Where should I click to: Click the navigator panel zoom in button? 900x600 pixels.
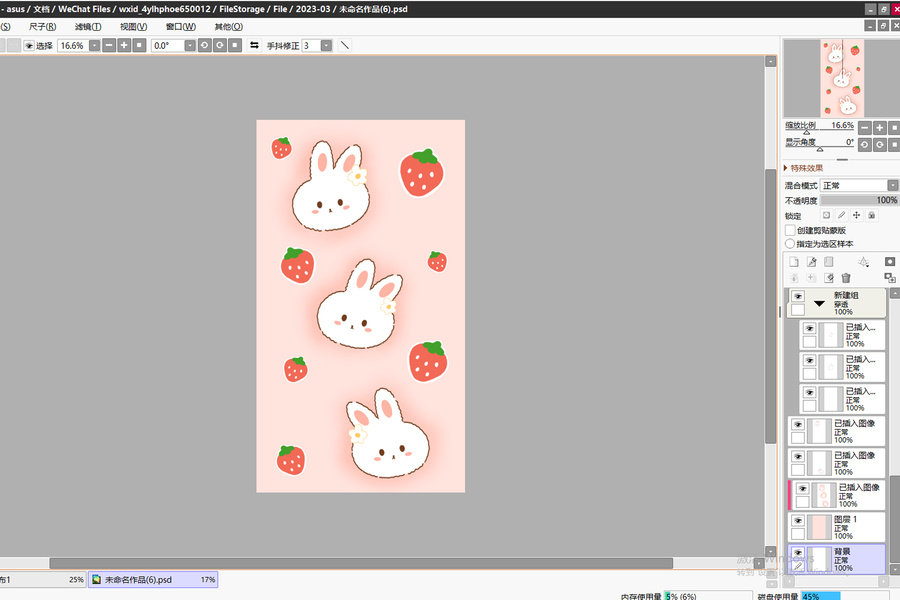(x=879, y=128)
